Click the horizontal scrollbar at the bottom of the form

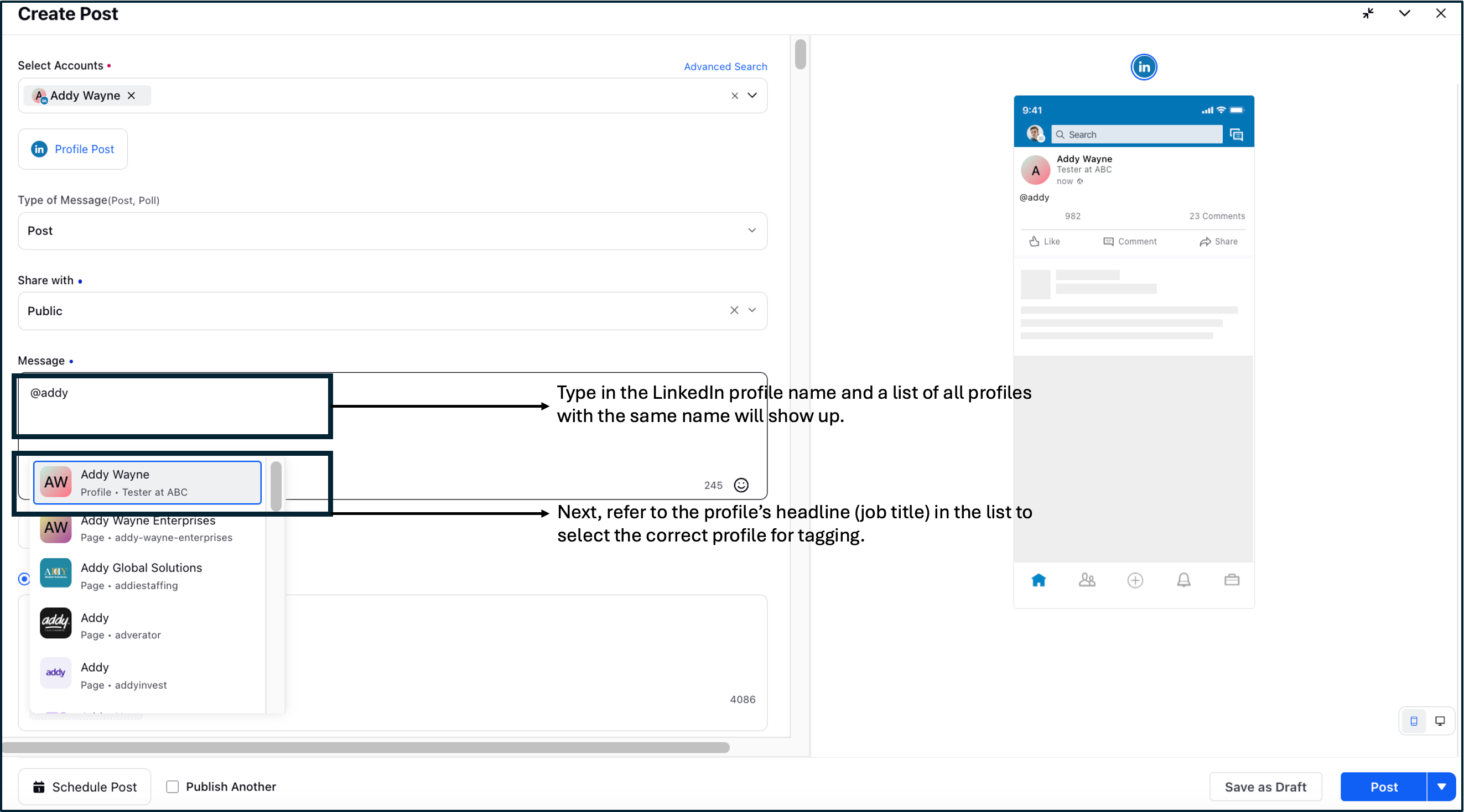[365, 747]
